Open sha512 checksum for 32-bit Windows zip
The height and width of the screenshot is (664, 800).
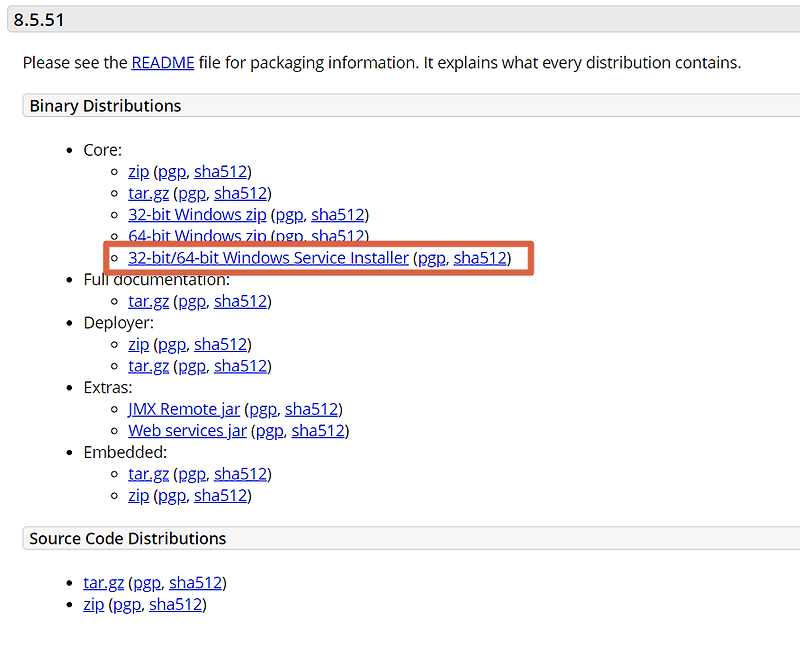(x=338, y=214)
